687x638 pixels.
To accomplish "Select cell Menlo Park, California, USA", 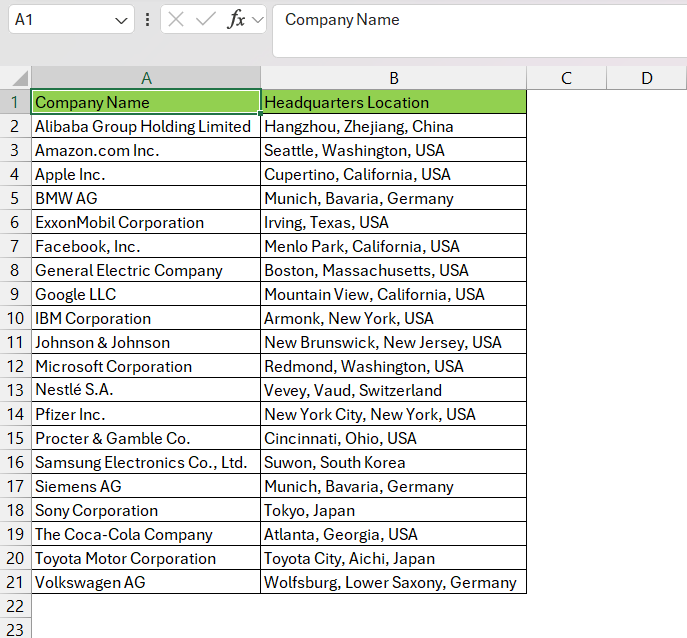I will [x=393, y=246].
